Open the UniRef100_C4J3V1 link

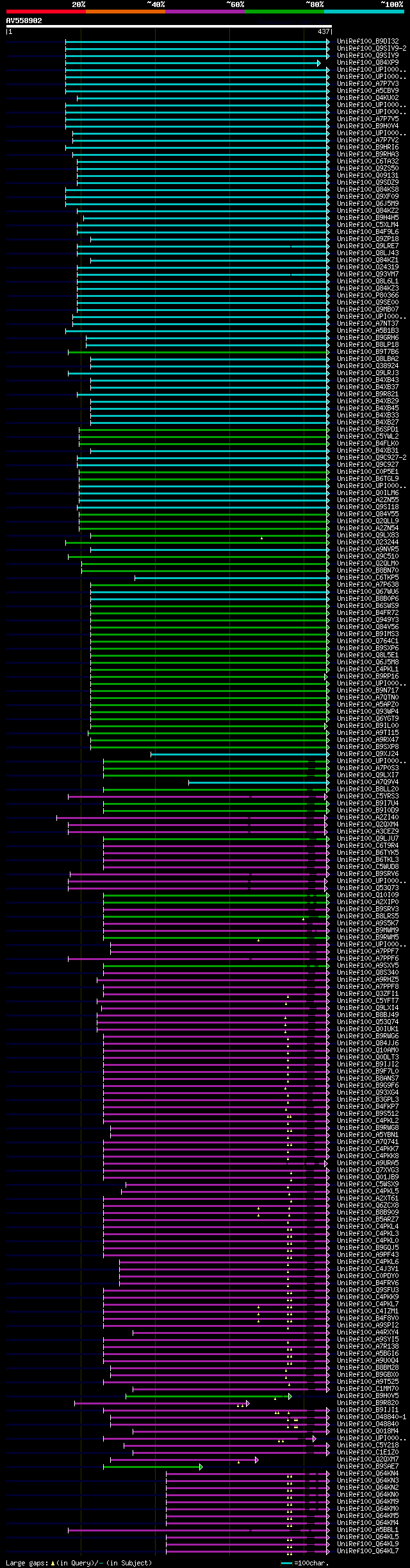pyautogui.click(x=368, y=1269)
